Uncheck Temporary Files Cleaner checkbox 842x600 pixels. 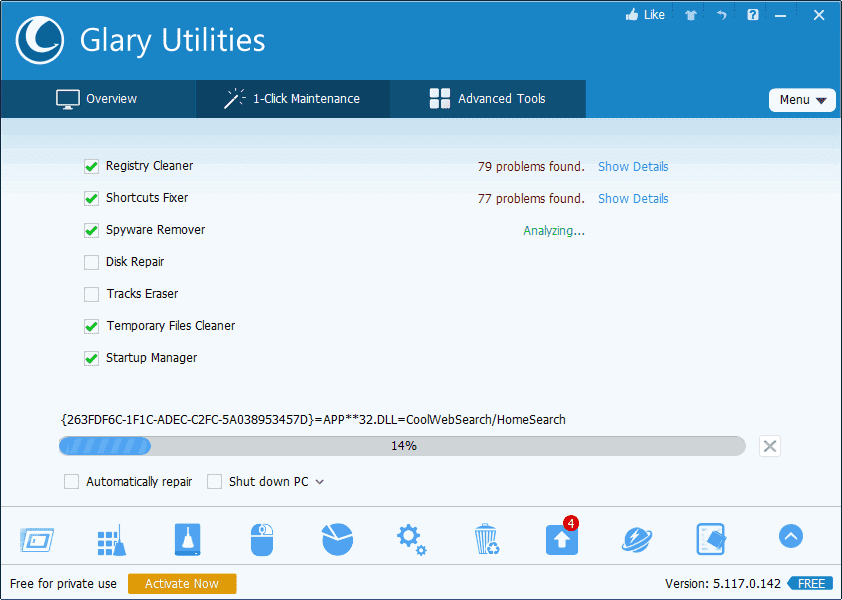click(91, 326)
